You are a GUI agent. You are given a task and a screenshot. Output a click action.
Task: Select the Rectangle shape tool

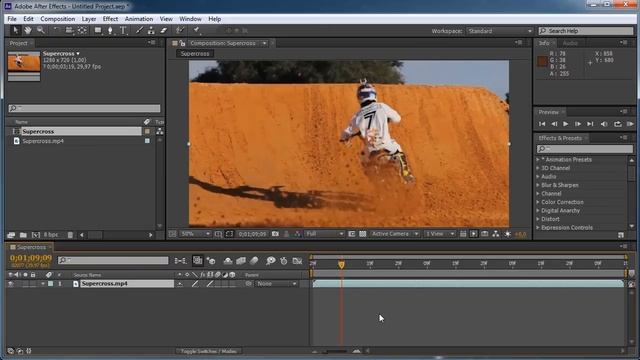point(98,30)
